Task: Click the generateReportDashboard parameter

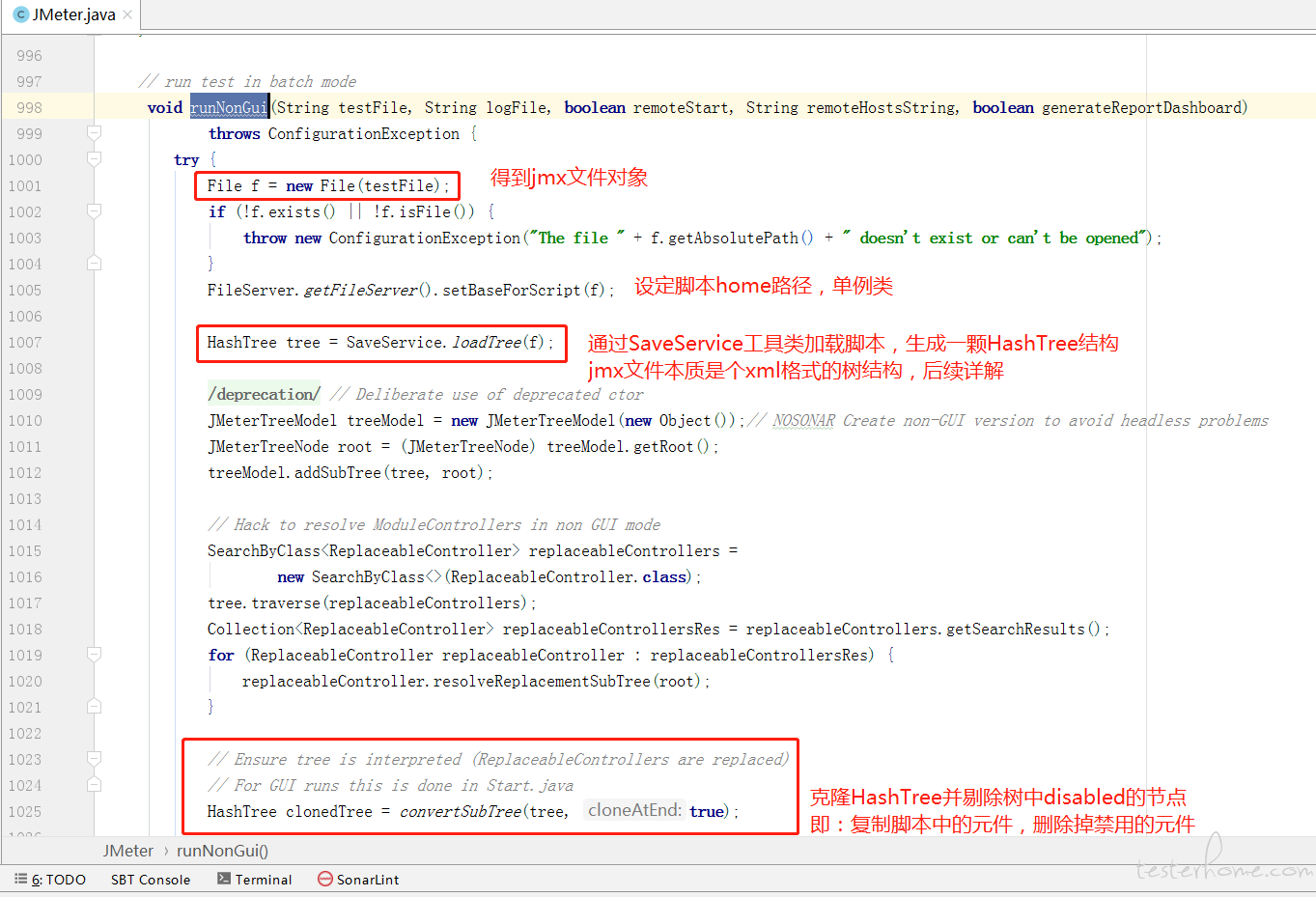Action: [1141, 107]
